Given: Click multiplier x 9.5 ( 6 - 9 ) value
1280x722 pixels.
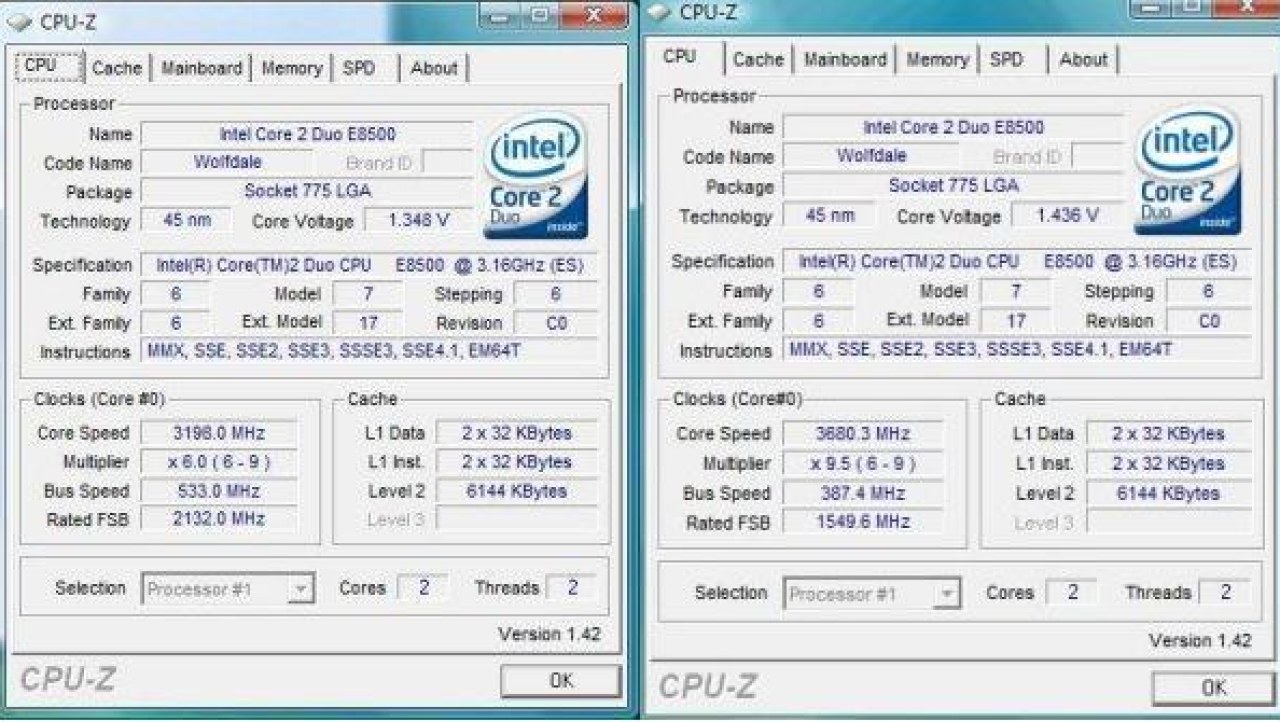Looking at the screenshot, I should (861, 463).
